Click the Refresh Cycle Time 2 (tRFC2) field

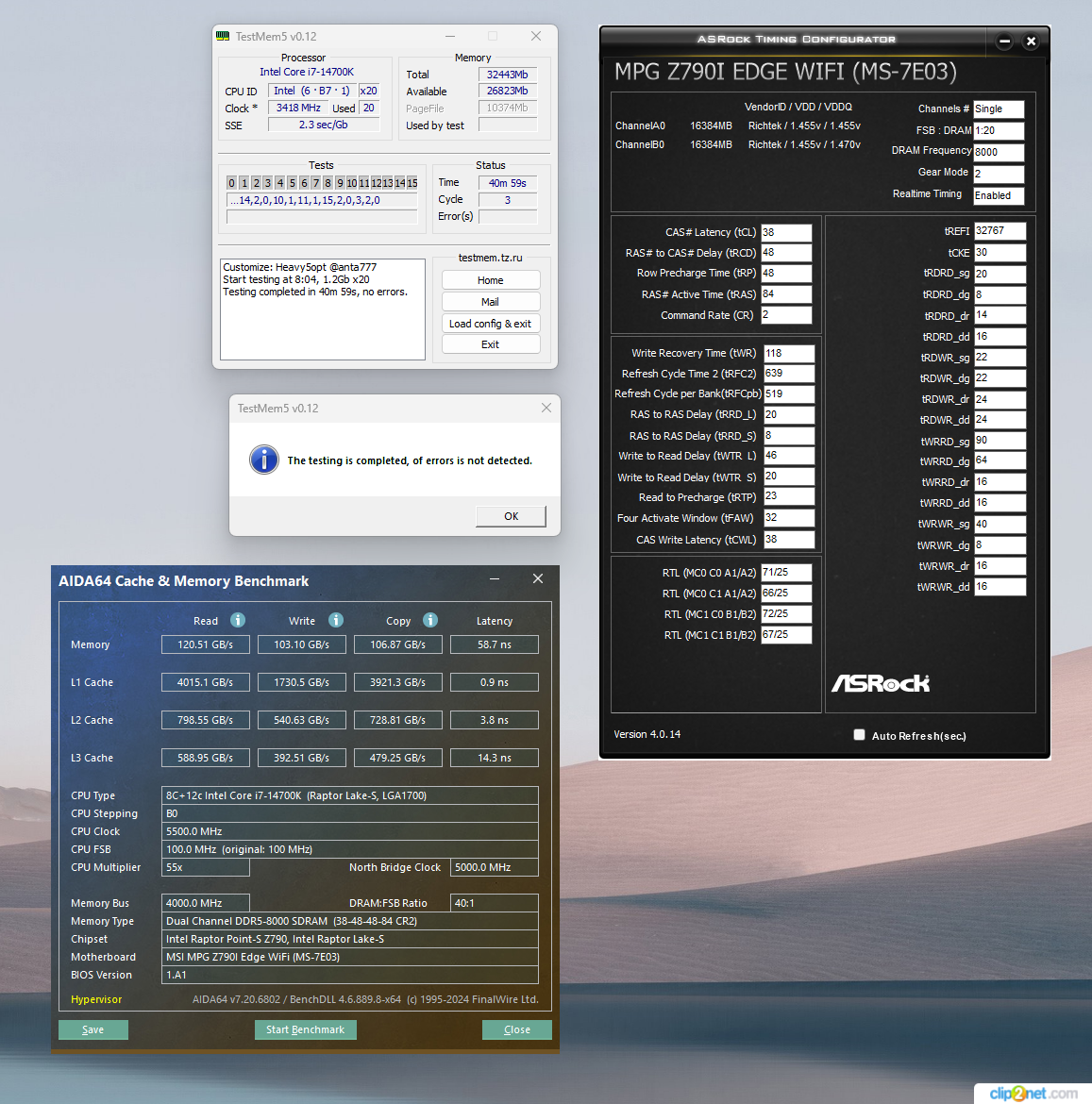(789, 373)
